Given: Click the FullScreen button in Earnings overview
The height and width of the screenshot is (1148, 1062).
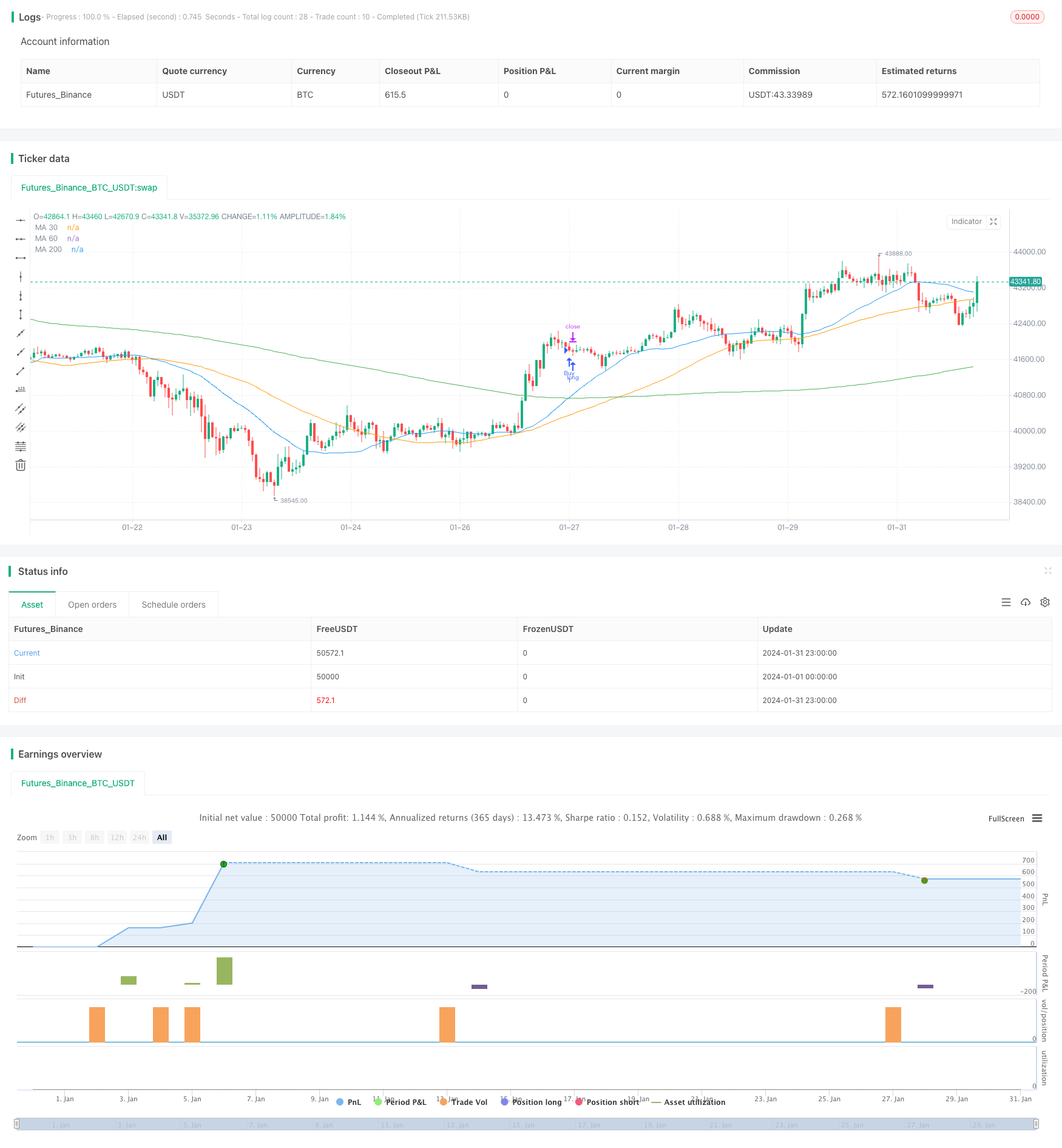Looking at the screenshot, I should click(x=1006, y=818).
